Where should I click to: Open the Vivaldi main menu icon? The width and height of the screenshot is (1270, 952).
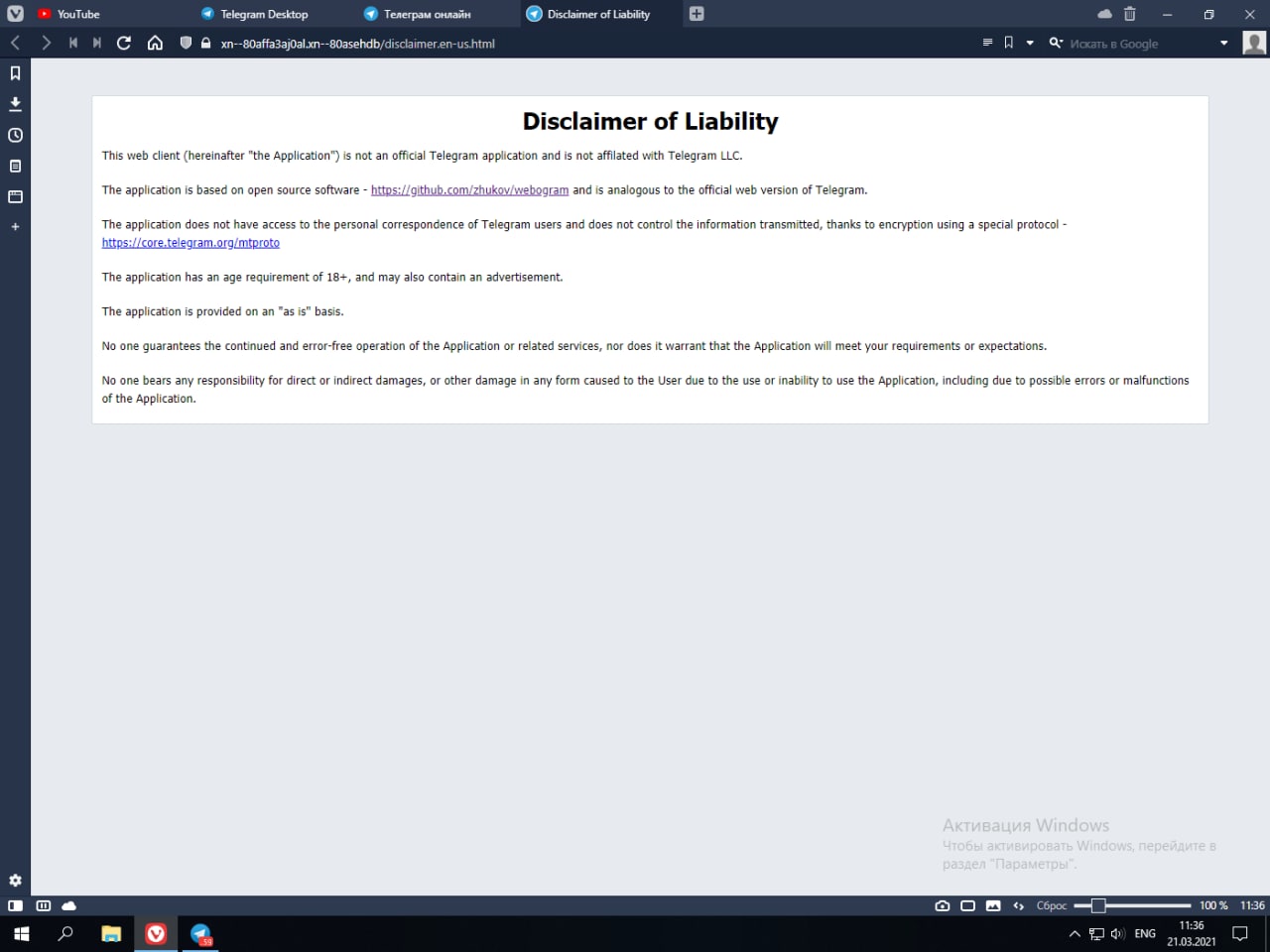(x=15, y=14)
